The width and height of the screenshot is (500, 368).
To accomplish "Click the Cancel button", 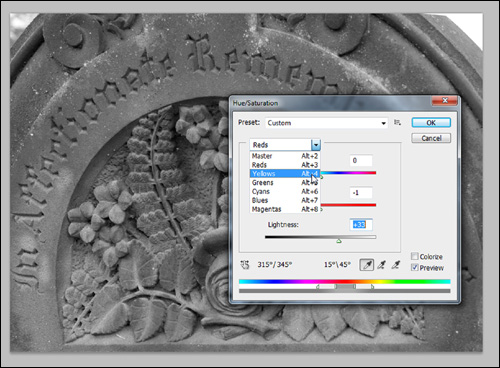I will 431,138.
